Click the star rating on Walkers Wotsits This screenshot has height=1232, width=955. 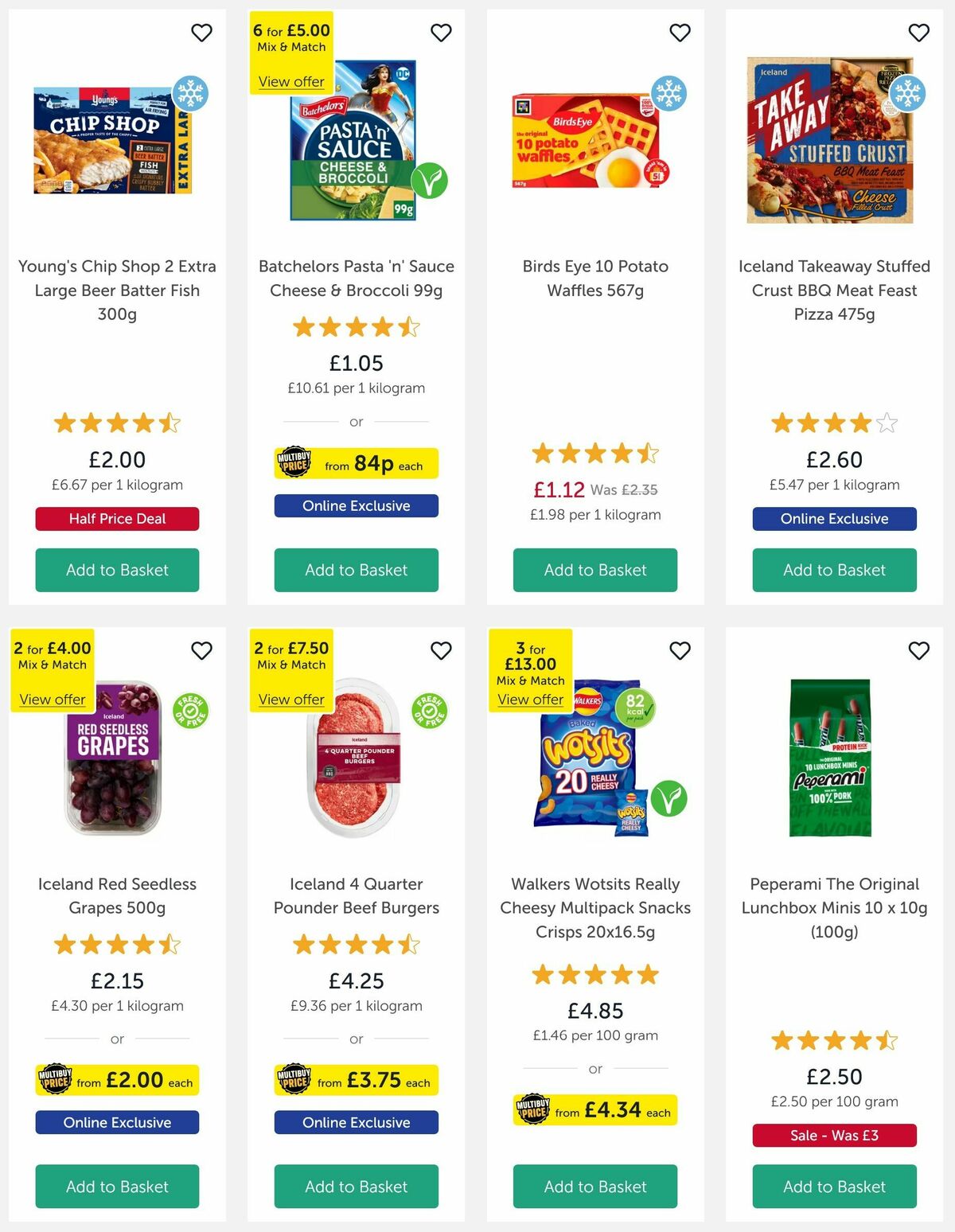click(594, 974)
